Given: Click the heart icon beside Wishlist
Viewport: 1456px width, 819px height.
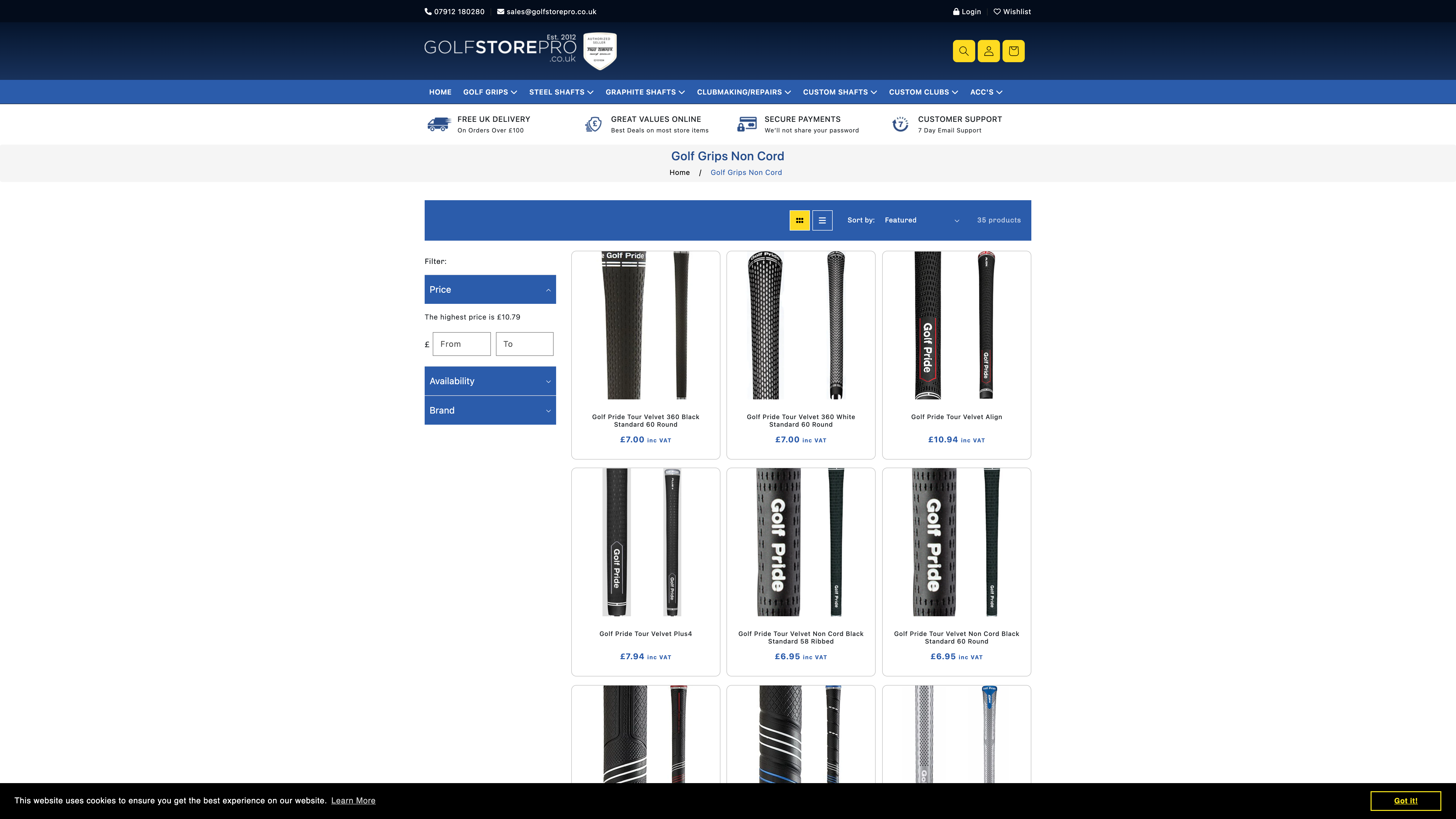Looking at the screenshot, I should [x=997, y=11].
